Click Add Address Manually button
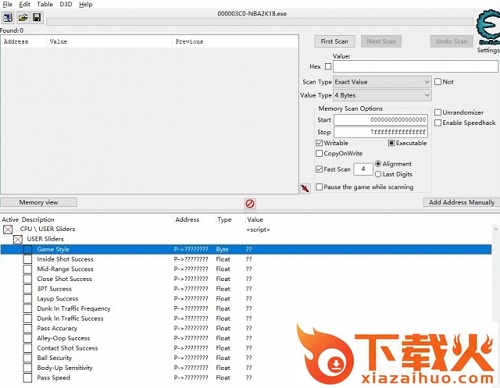The image size is (500, 388). (462, 202)
